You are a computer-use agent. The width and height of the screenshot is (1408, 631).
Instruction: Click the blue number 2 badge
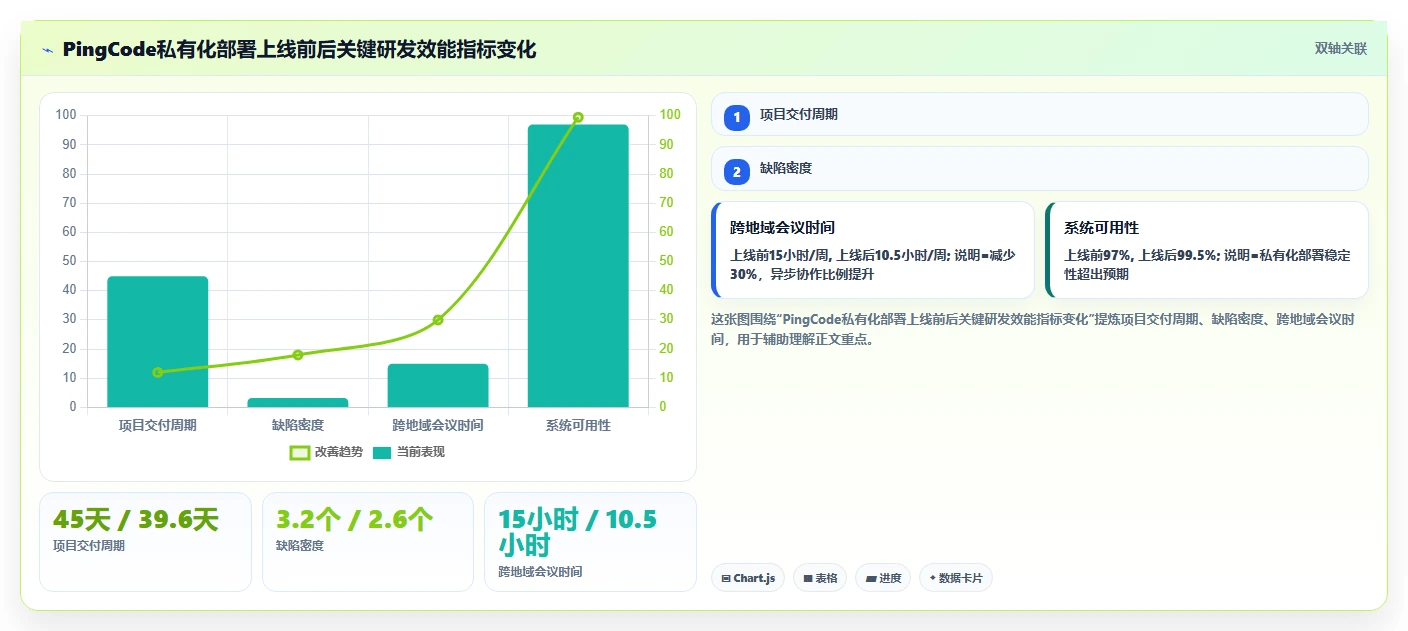click(x=737, y=171)
